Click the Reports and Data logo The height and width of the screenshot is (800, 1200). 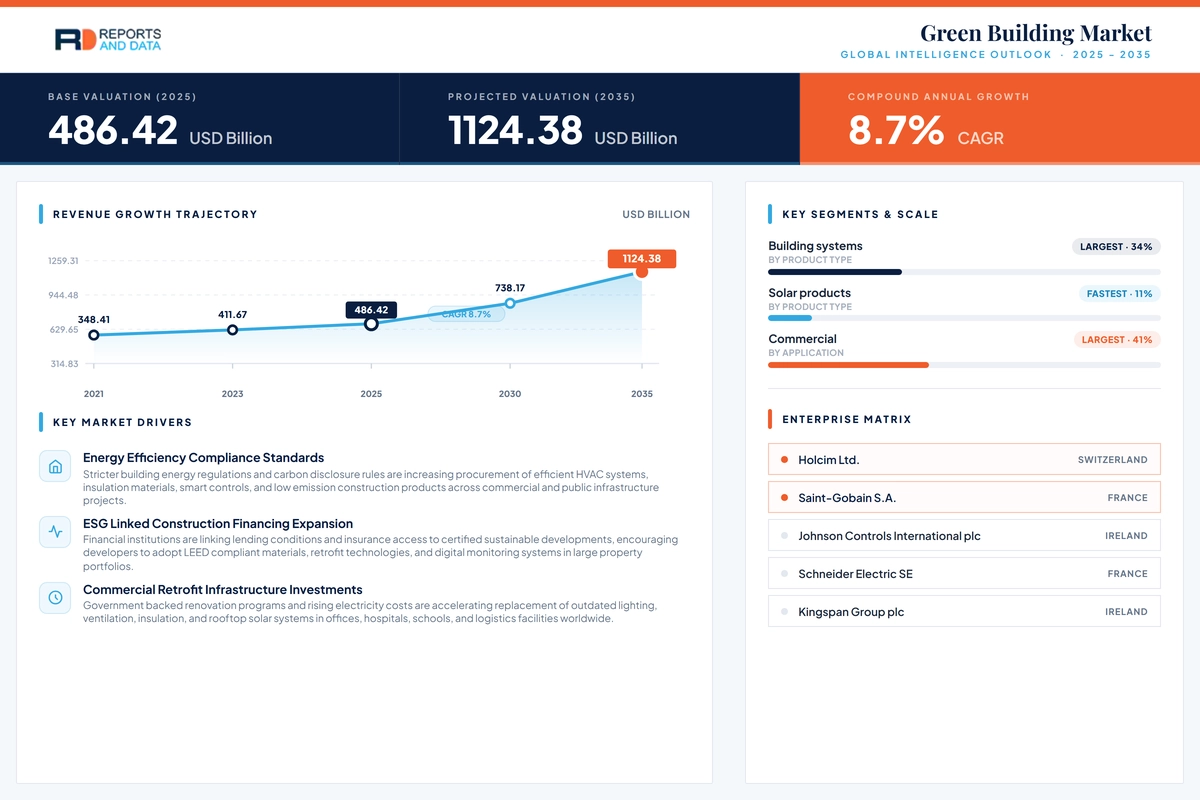pos(108,39)
